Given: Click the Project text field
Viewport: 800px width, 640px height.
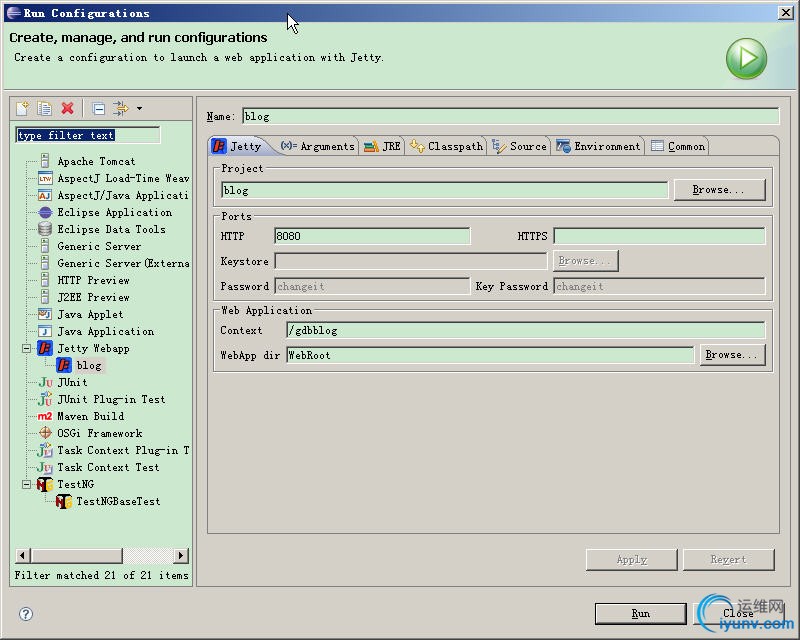Looking at the screenshot, I should [x=445, y=190].
